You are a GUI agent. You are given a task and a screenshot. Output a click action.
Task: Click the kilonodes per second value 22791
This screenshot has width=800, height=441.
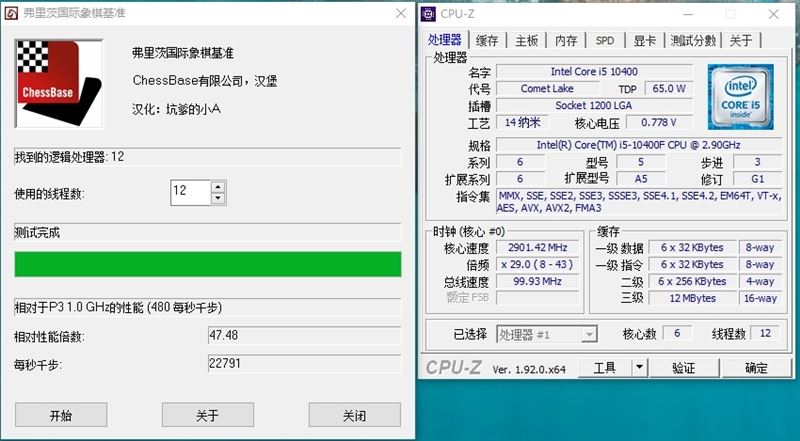[305, 364]
